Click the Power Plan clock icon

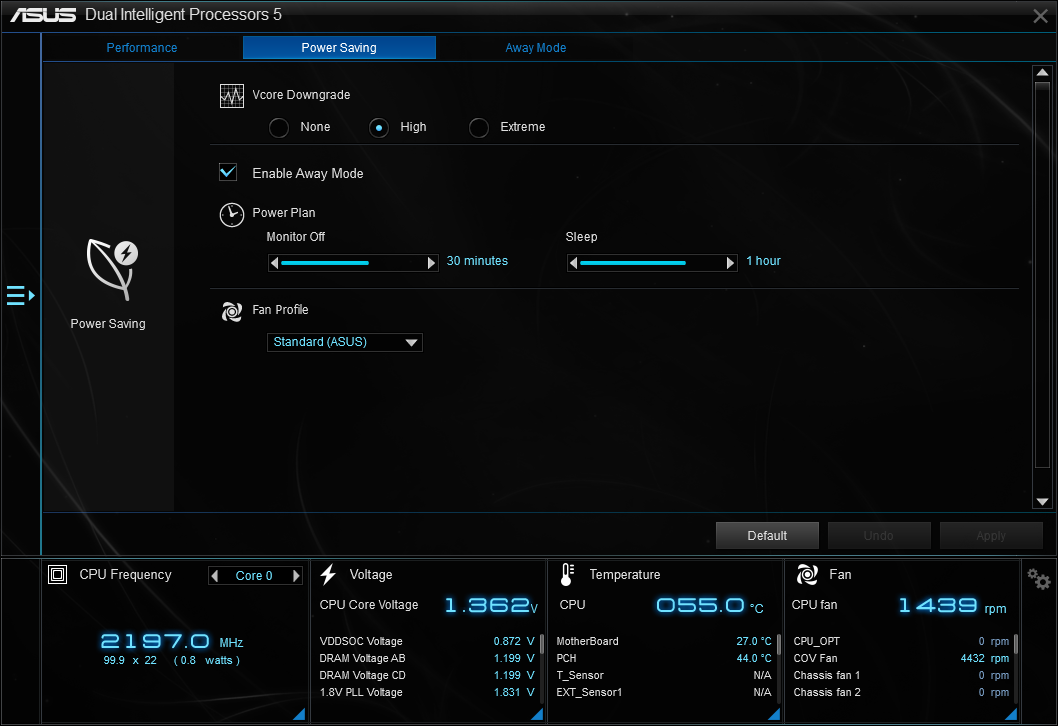pos(231,215)
